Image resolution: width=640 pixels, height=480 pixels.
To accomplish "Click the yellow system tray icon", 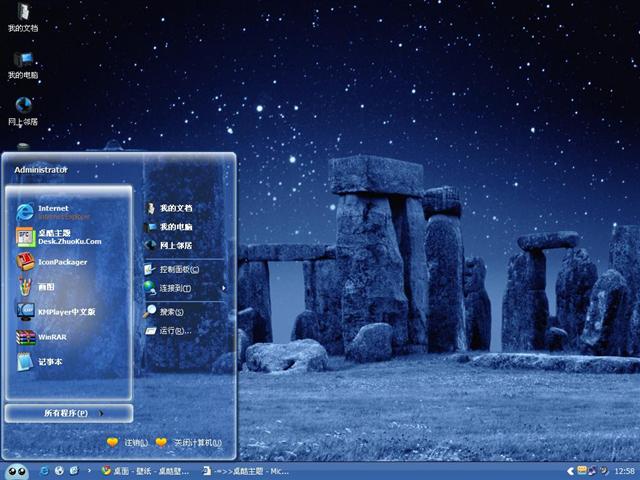I will pyautogui.click(x=582, y=470).
